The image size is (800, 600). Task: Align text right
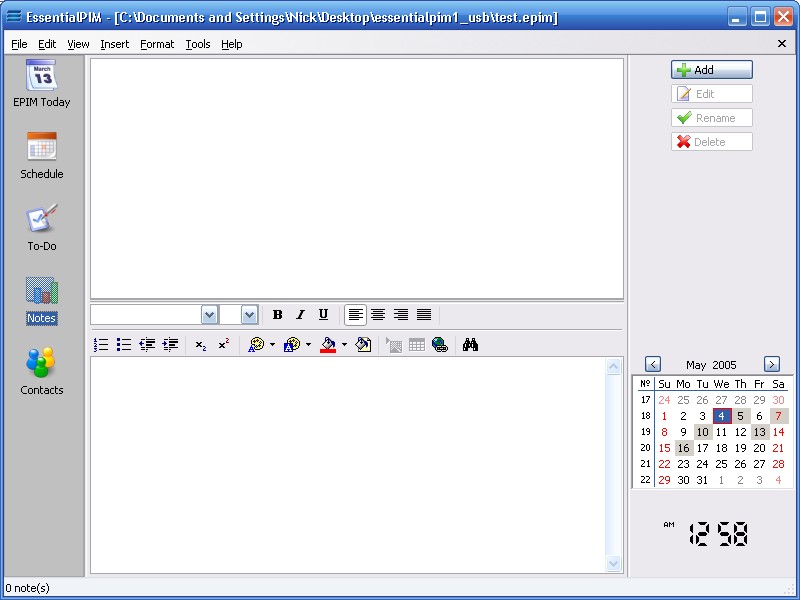(401, 315)
